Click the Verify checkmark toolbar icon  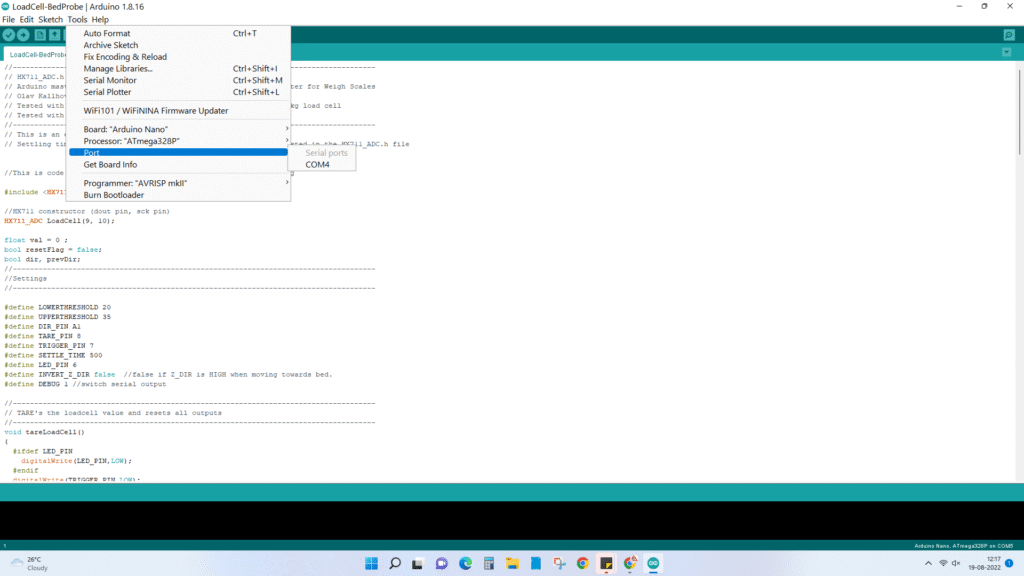(9, 35)
